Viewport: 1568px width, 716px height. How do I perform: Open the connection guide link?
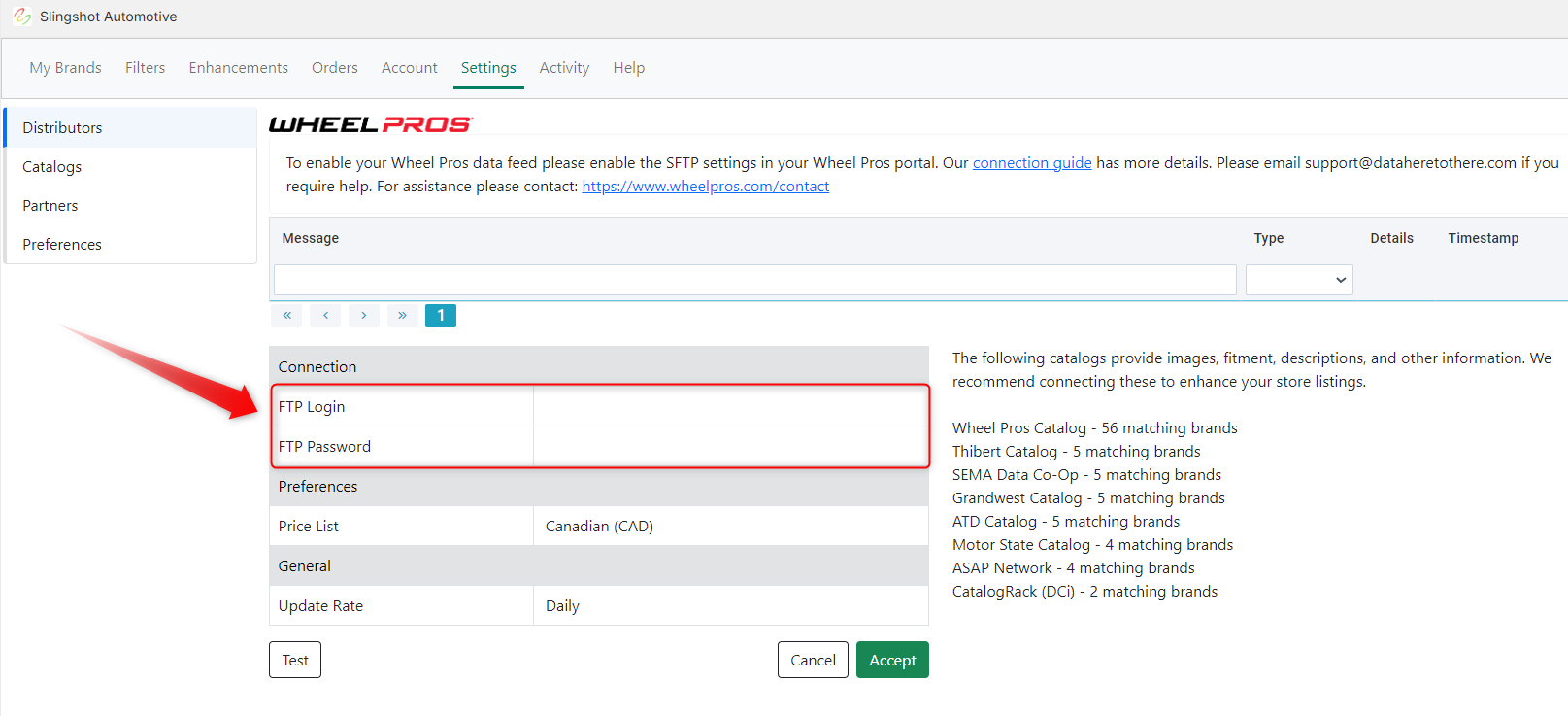point(1032,163)
